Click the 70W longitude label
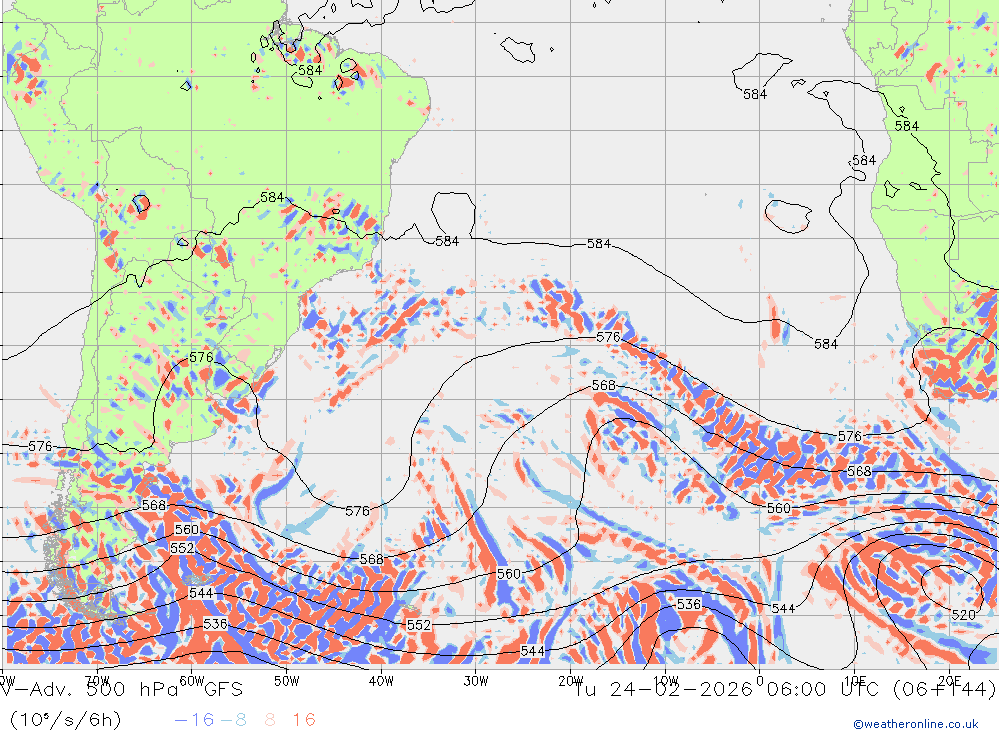1000x733 pixels. tap(98, 681)
